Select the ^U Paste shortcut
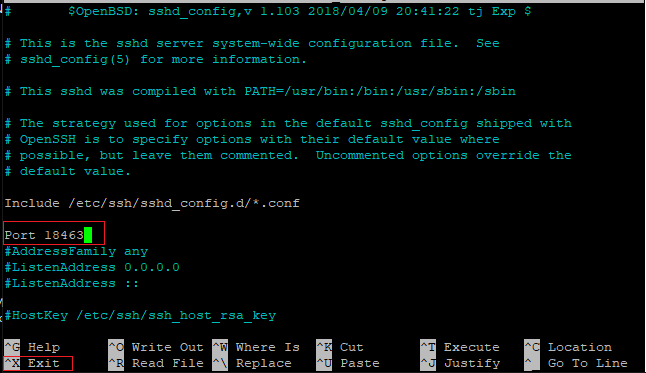Viewport: 646px width, 373px height. tap(348, 363)
